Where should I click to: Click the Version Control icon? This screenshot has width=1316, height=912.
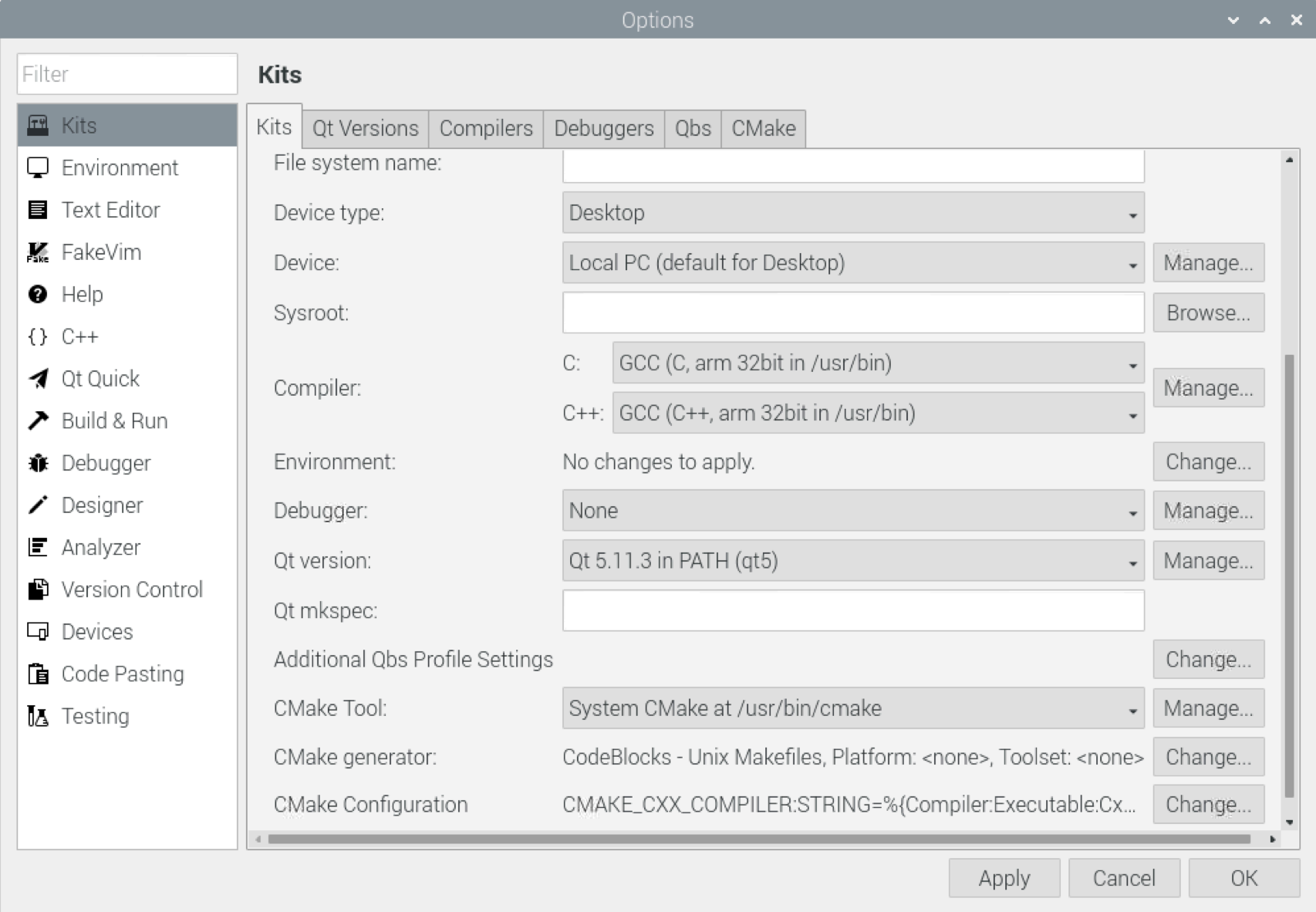38,589
